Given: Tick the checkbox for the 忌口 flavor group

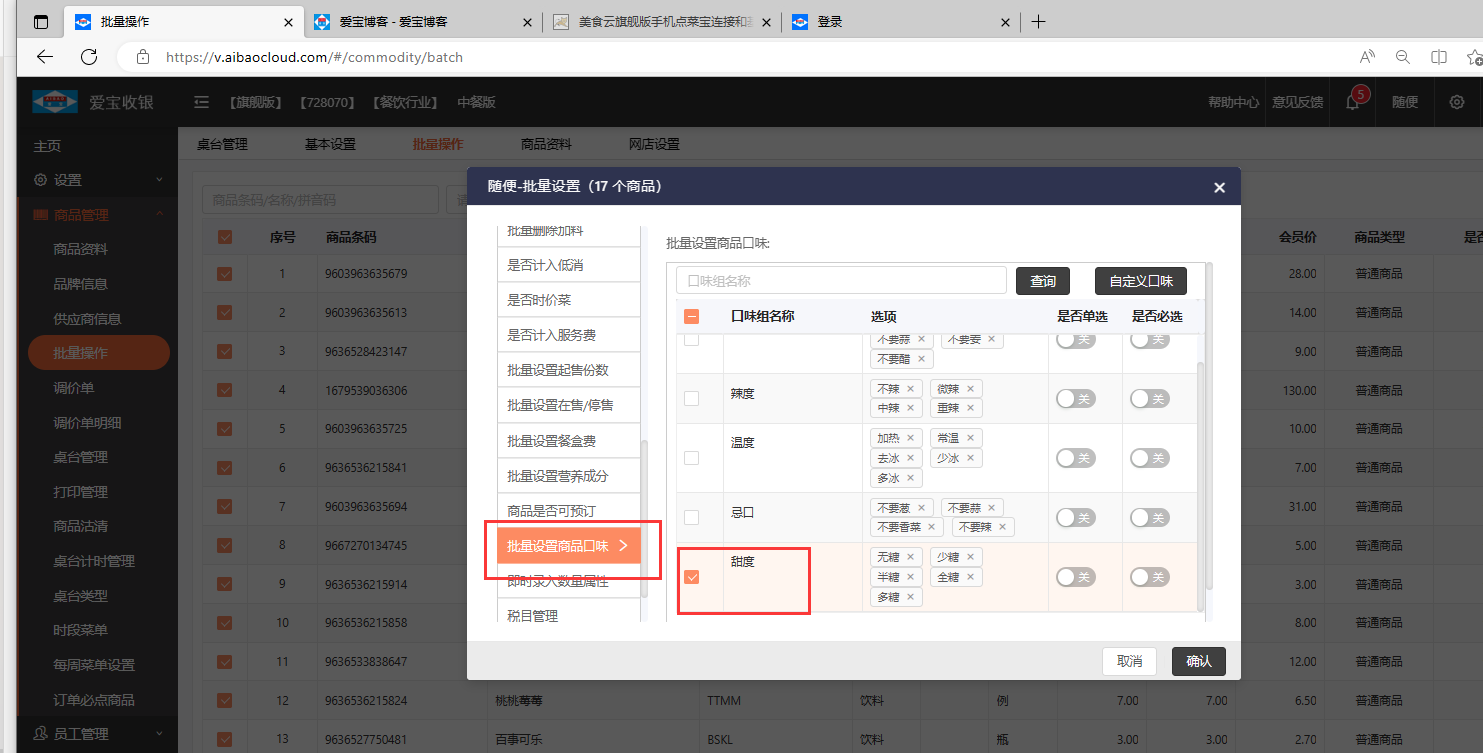Looking at the screenshot, I should (x=691, y=518).
